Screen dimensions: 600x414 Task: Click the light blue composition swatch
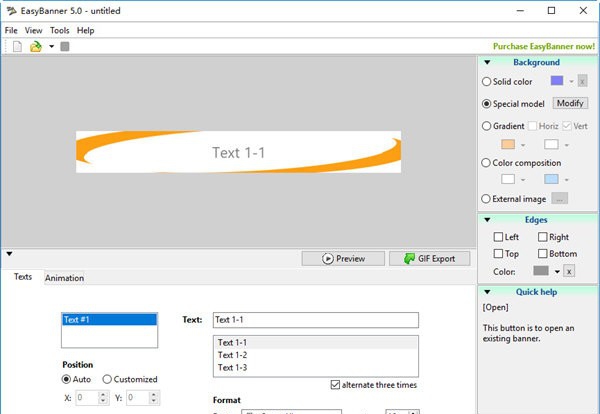[x=551, y=179]
